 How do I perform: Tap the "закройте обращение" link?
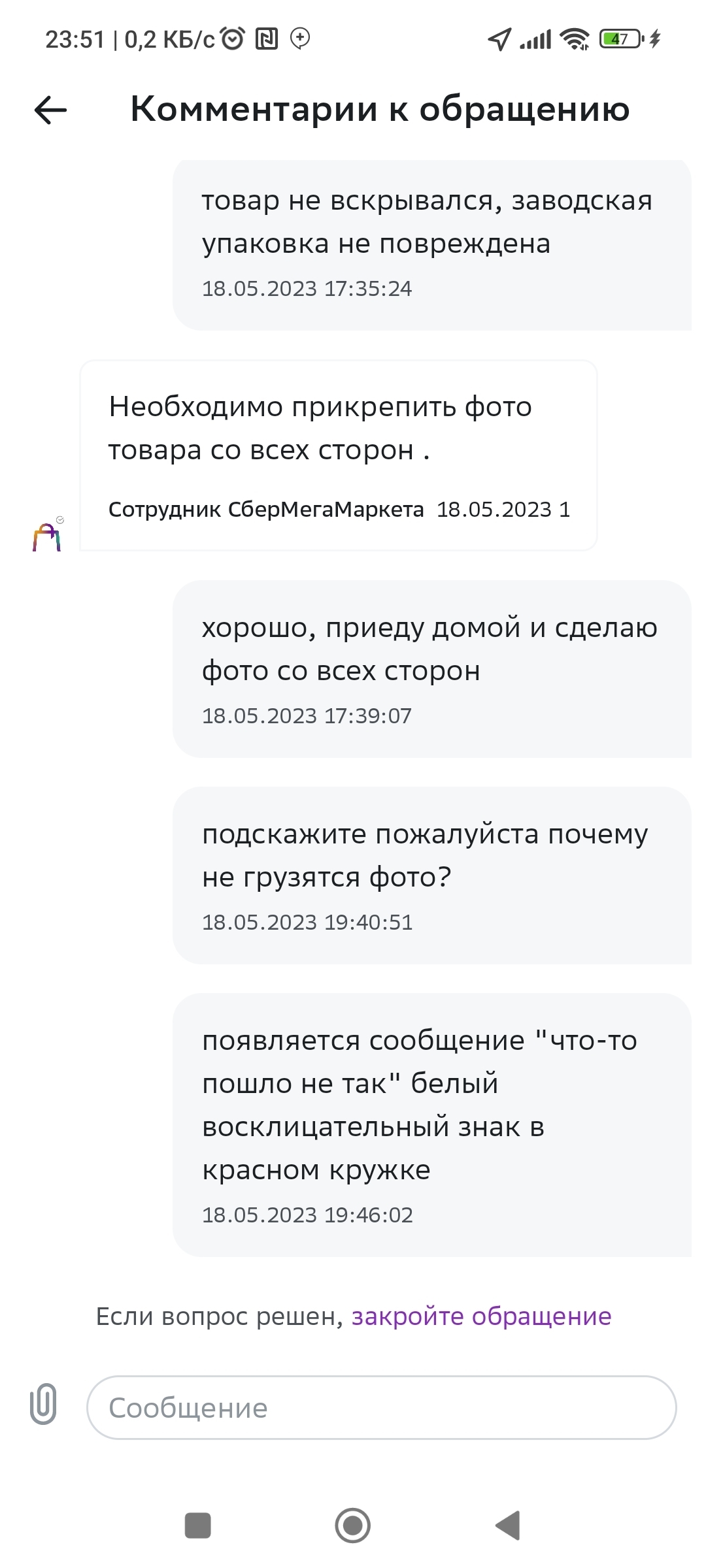click(x=481, y=1316)
